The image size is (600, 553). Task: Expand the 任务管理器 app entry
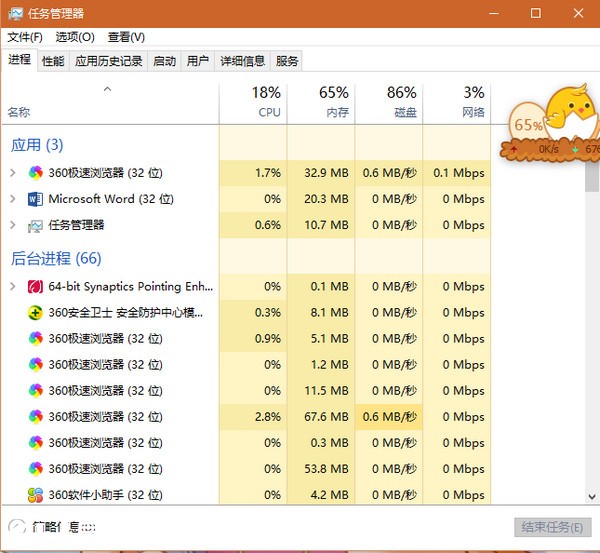pyautogui.click(x=12, y=225)
